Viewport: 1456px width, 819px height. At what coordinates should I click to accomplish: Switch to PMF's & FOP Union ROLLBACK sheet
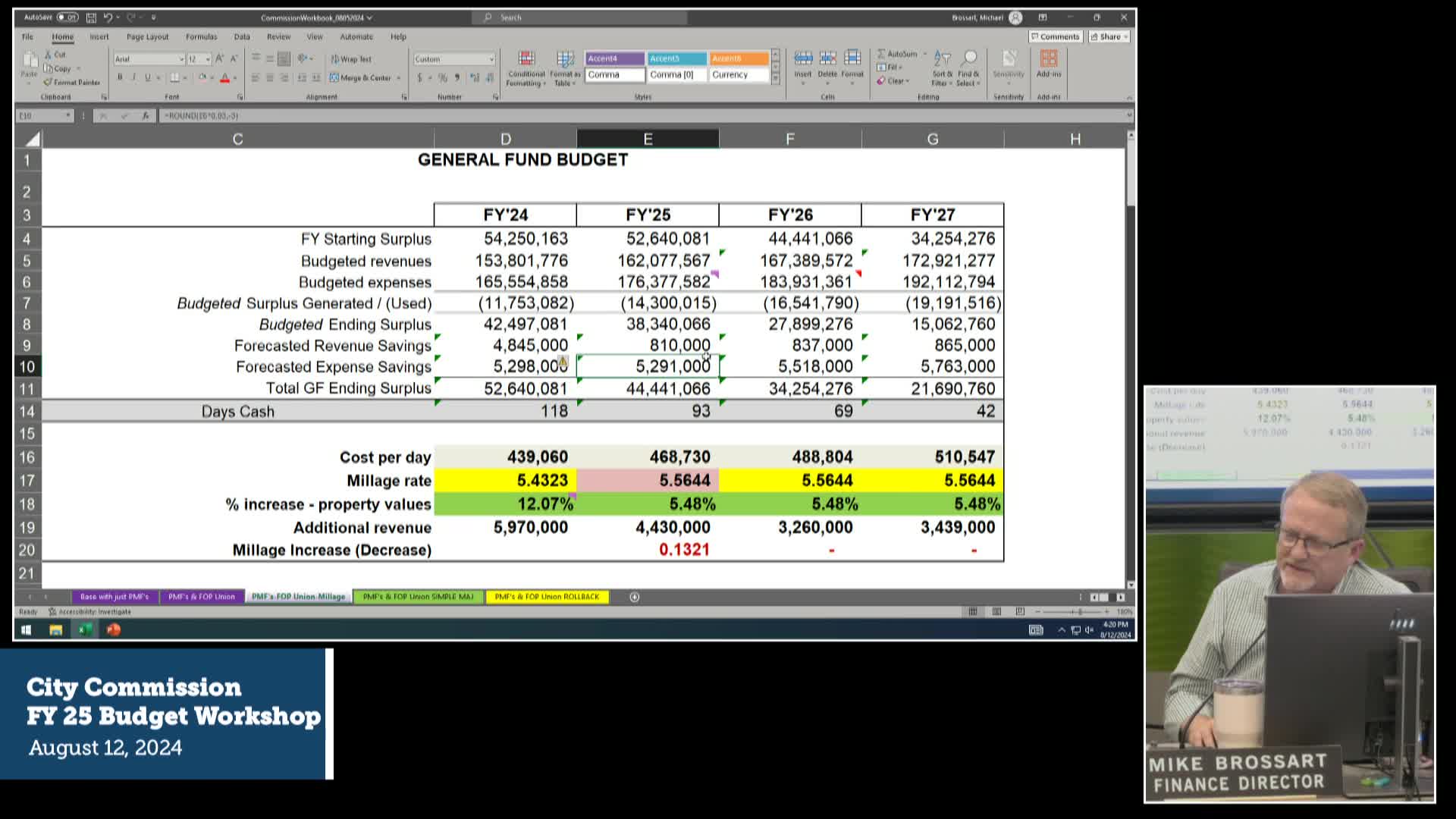[x=546, y=597]
